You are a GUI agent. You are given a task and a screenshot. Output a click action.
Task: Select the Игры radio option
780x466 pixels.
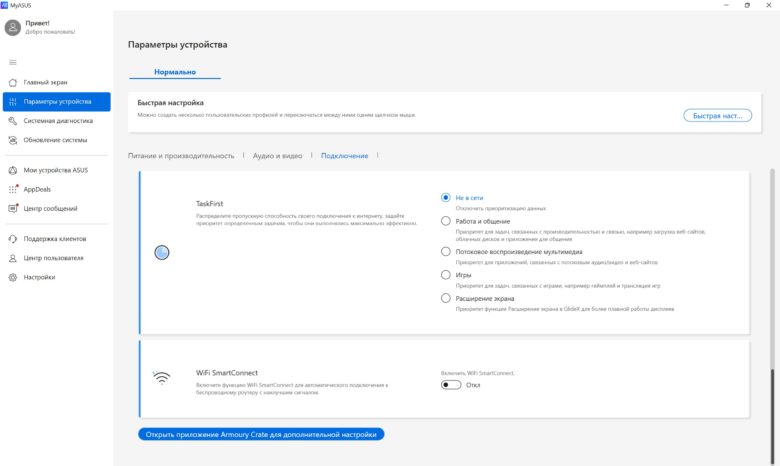[x=446, y=275]
